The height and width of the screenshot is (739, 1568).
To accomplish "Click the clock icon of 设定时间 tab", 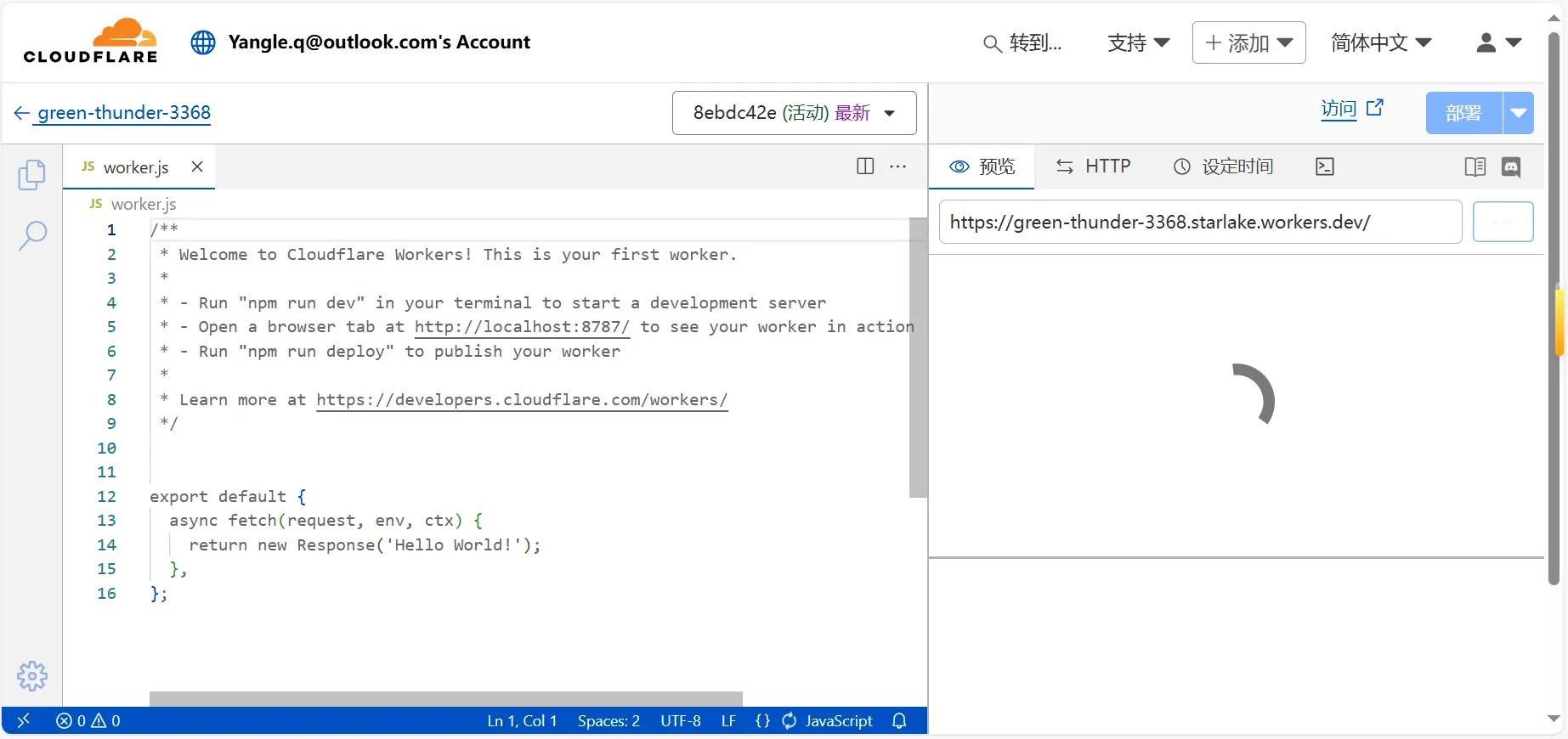I will (x=1182, y=166).
